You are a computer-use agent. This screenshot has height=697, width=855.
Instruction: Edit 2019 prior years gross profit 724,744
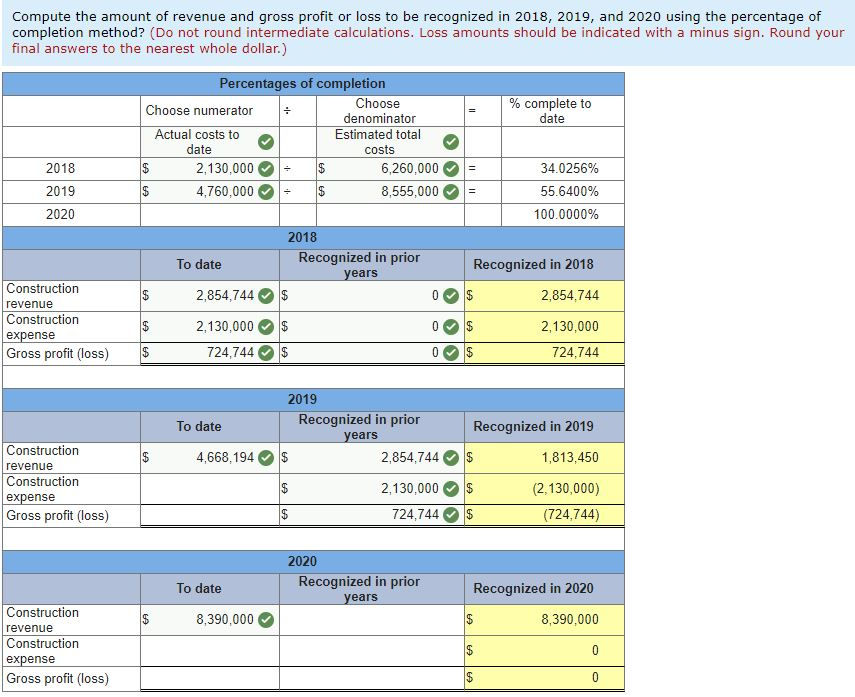(x=372, y=515)
